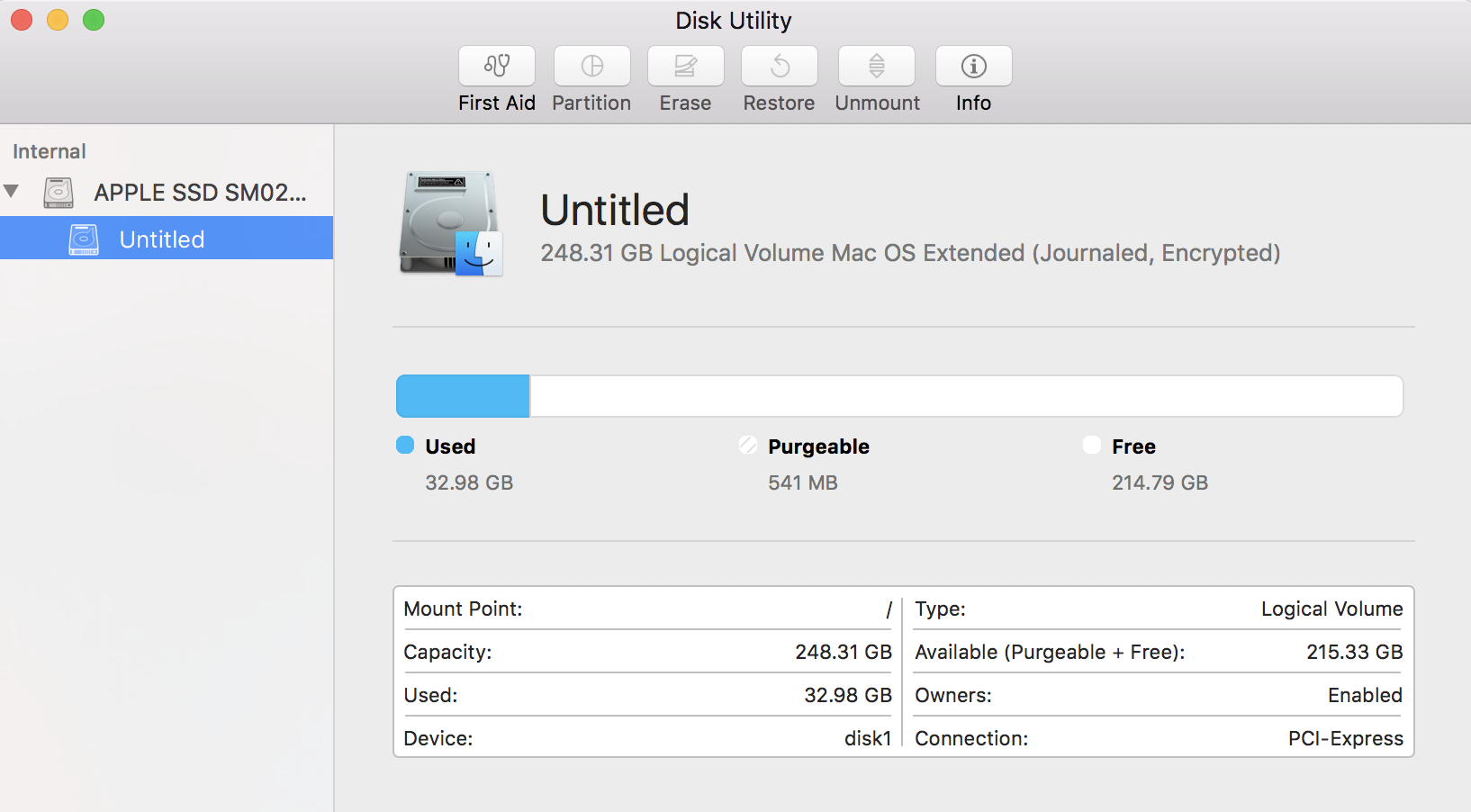Click the "215.33 GB" available value

[1355, 652]
